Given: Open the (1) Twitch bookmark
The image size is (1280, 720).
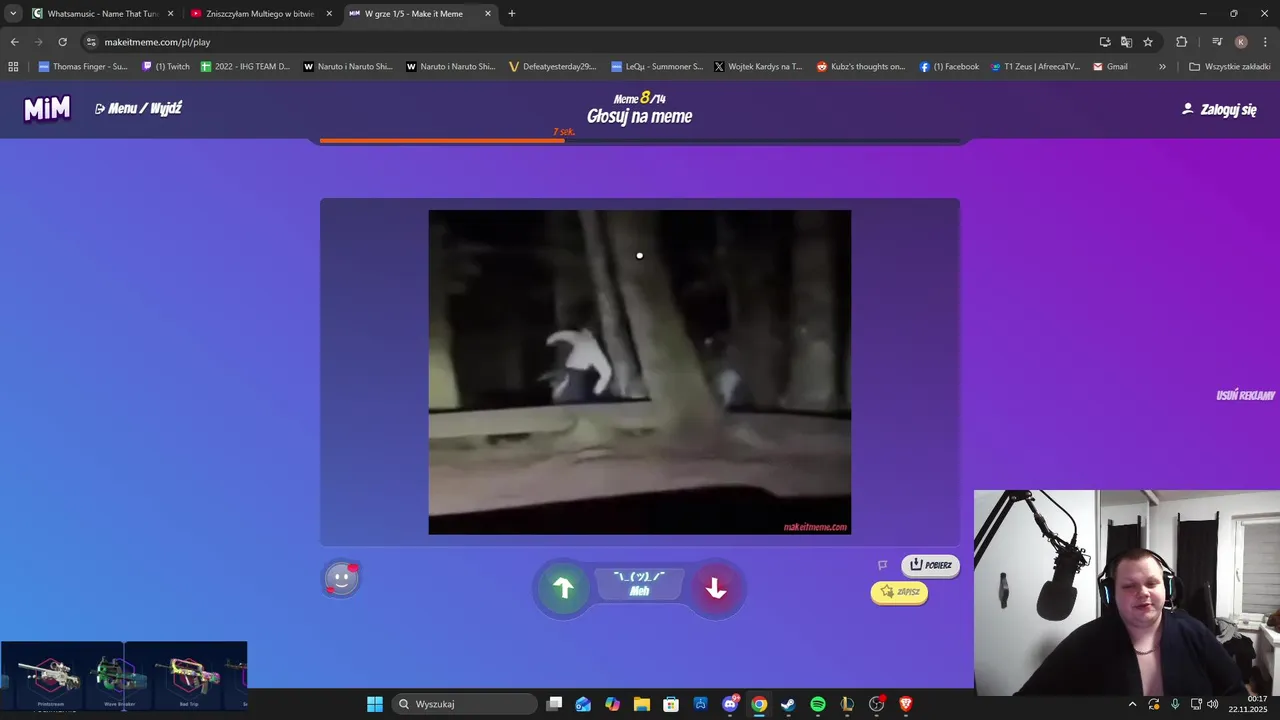Looking at the screenshot, I should [165, 67].
